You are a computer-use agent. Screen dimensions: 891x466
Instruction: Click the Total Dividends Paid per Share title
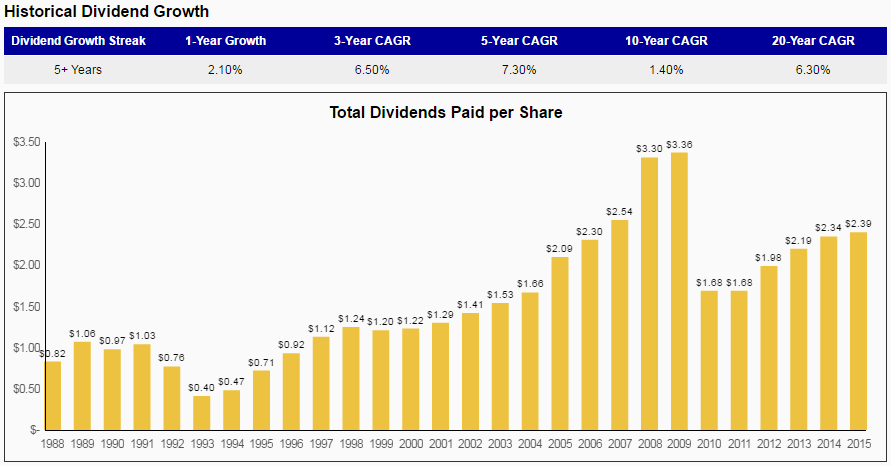coord(446,113)
